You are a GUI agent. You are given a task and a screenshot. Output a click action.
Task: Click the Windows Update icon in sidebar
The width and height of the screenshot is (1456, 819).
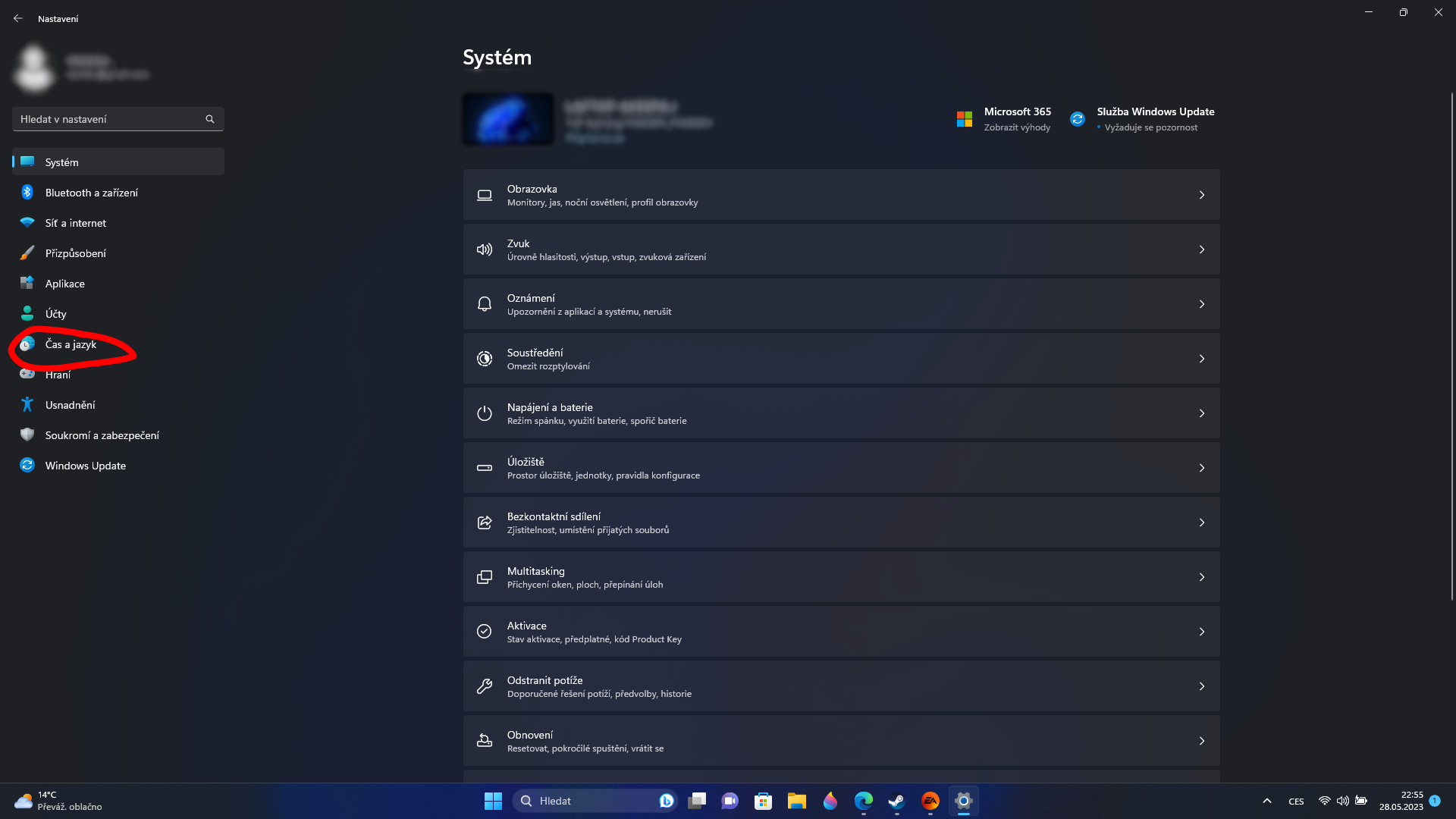(x=27, y=466)
